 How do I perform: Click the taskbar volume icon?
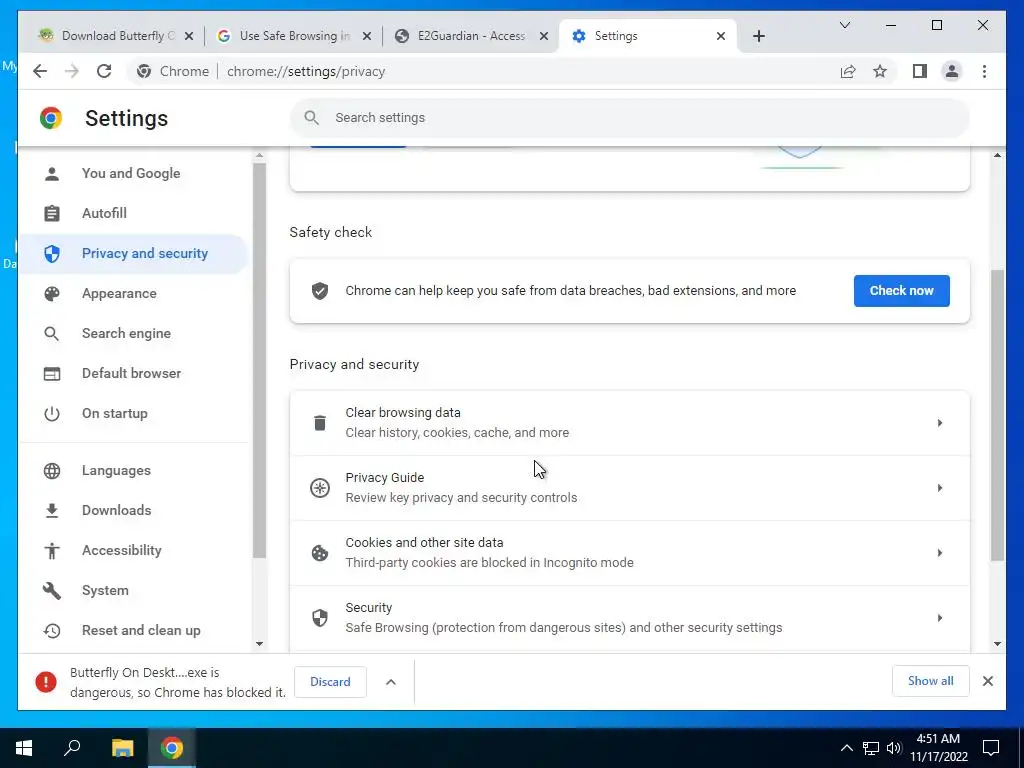pos(894,748)
